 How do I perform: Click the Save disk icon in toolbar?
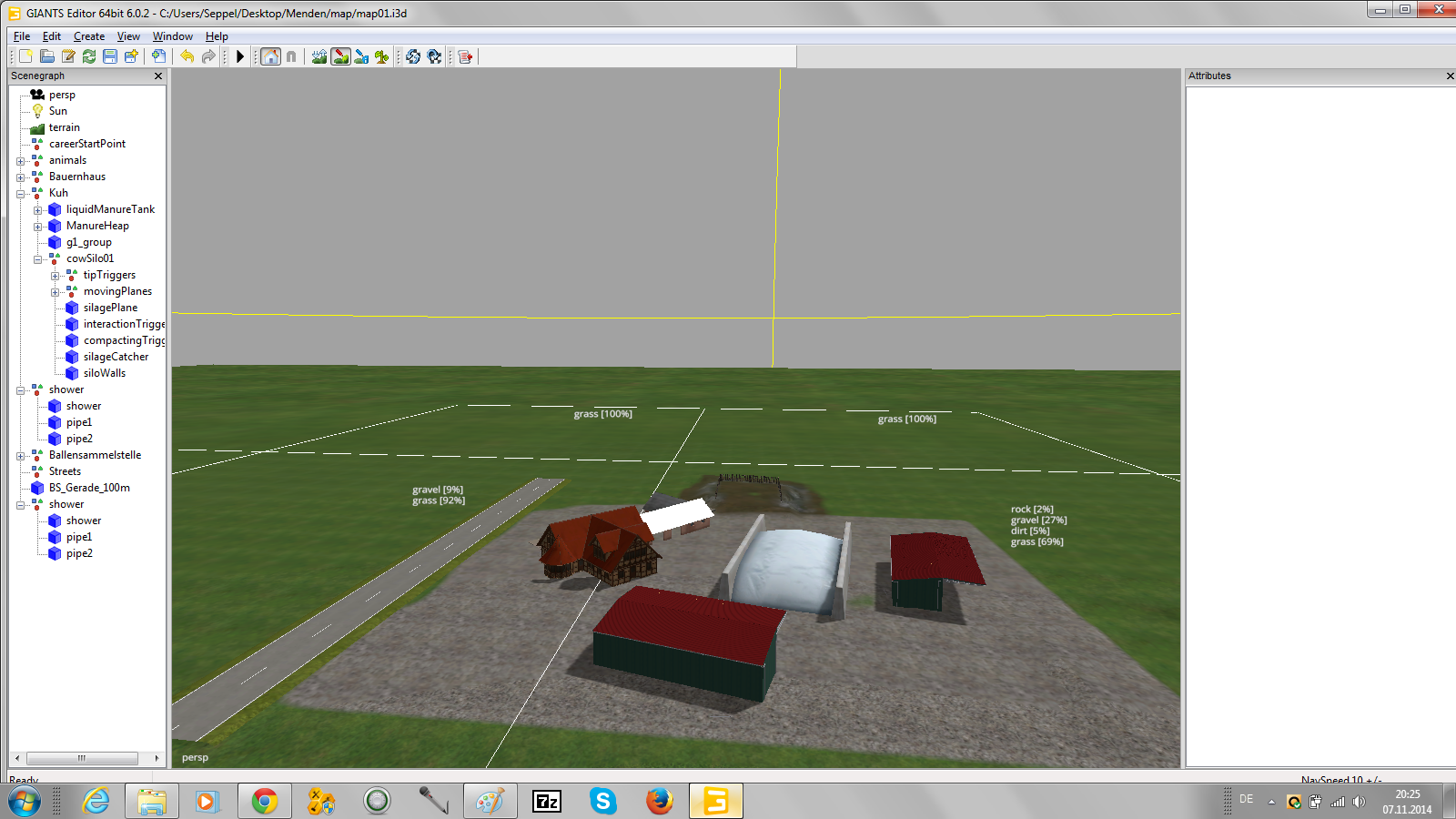click(x=110, y=56)
